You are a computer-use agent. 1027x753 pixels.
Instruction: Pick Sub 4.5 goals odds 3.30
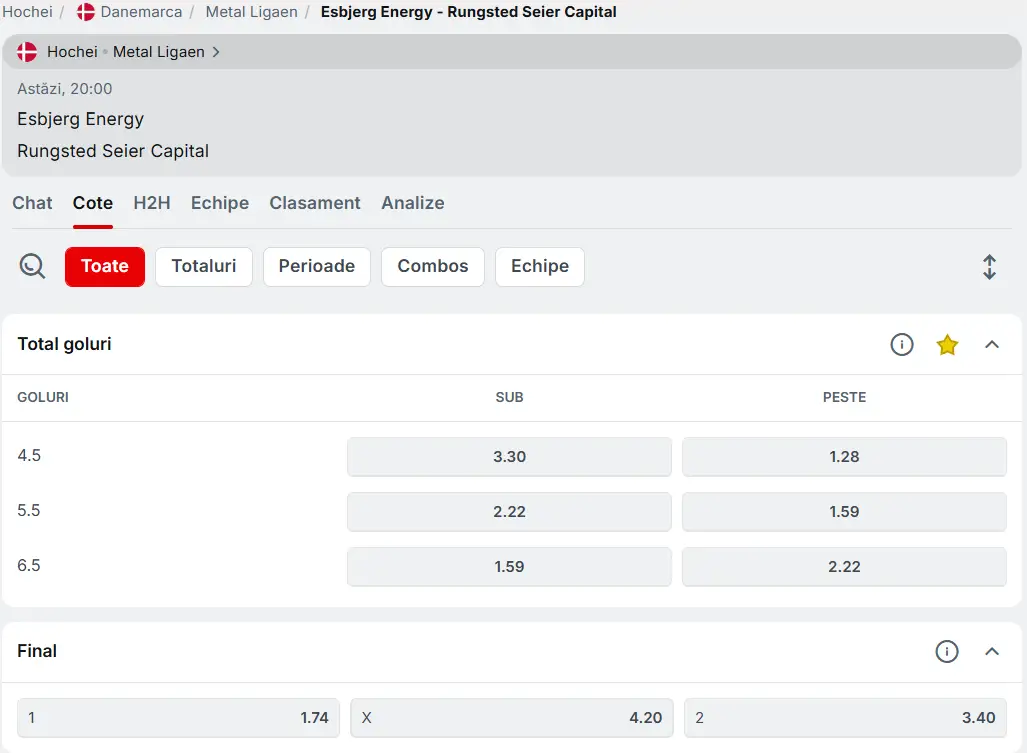pyautogui.click(x=509, y=457)
